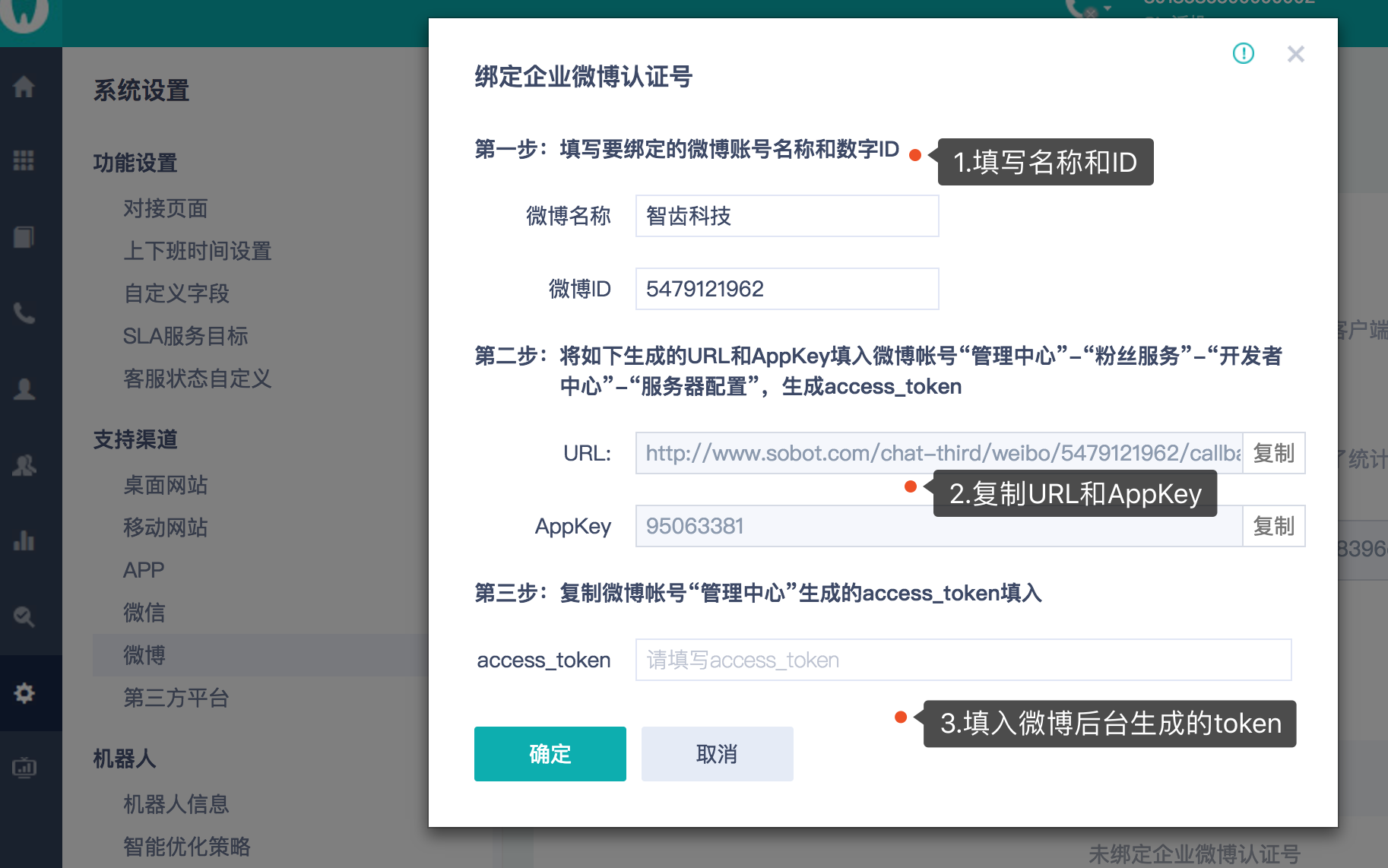Click the 机器人 section heading

coord(125,759)
